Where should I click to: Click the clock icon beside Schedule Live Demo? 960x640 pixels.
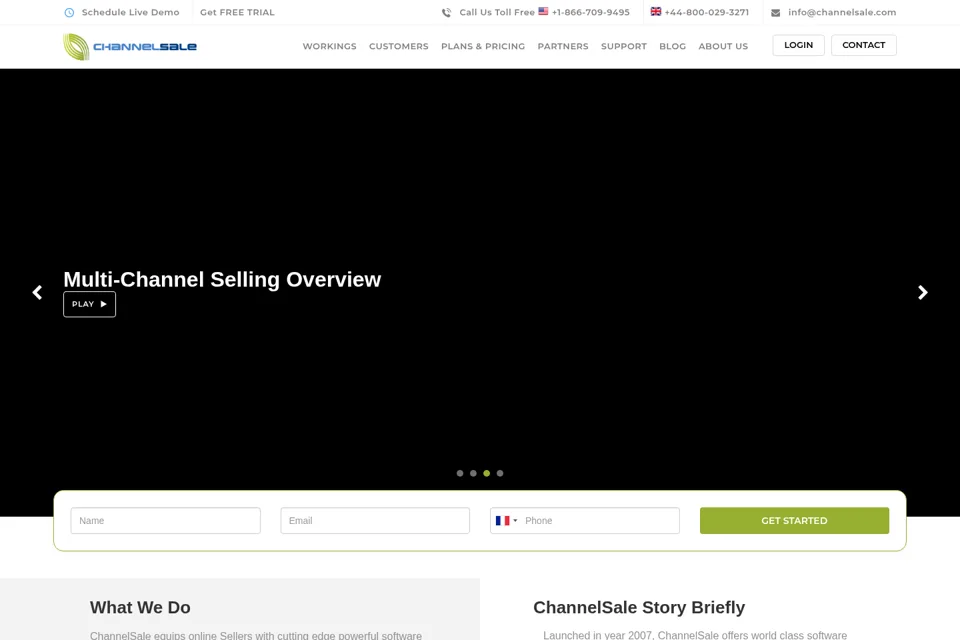click(69, 12)
